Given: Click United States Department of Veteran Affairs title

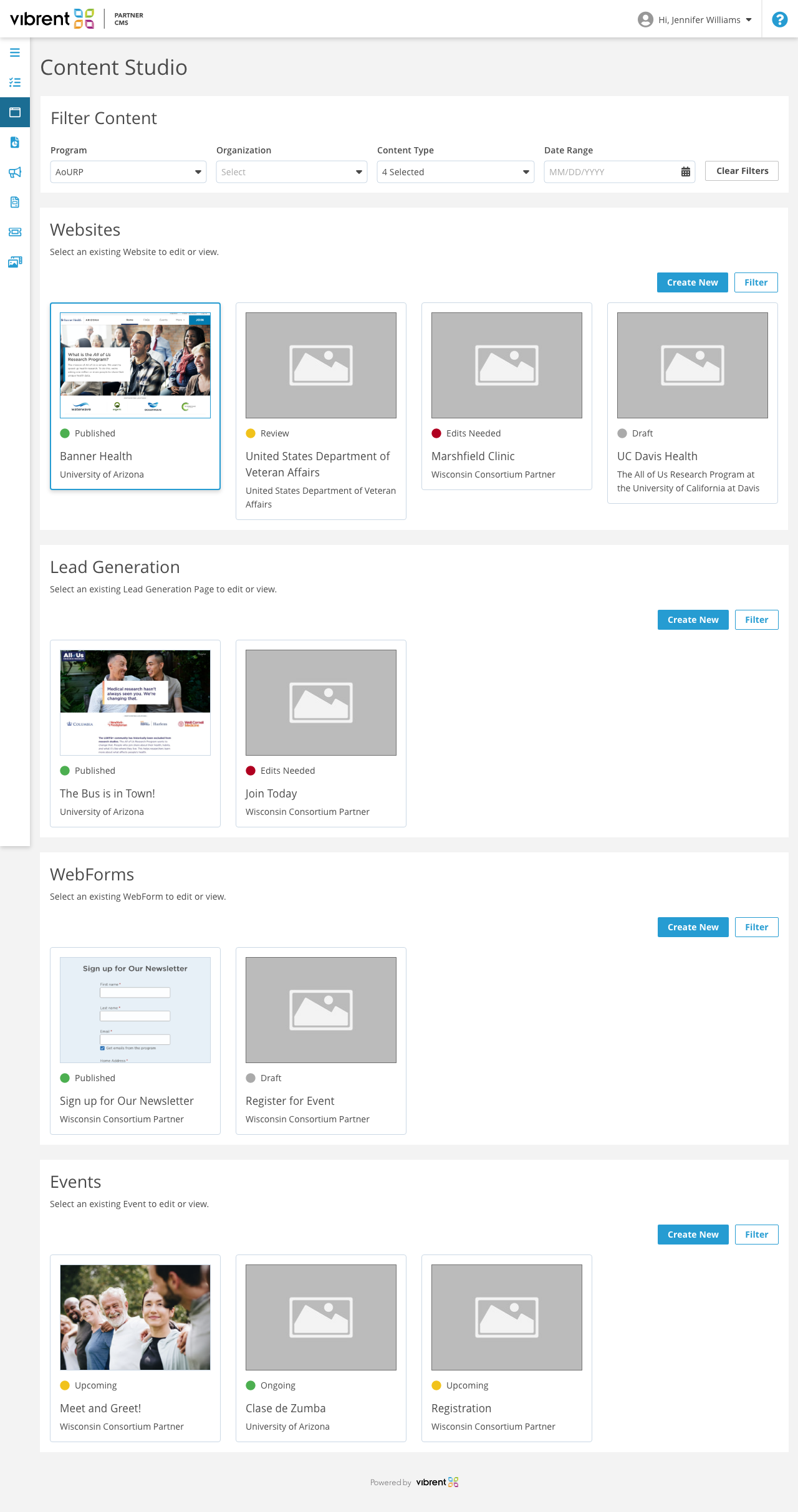Looking at the screenshot, I should pos(318,465).
